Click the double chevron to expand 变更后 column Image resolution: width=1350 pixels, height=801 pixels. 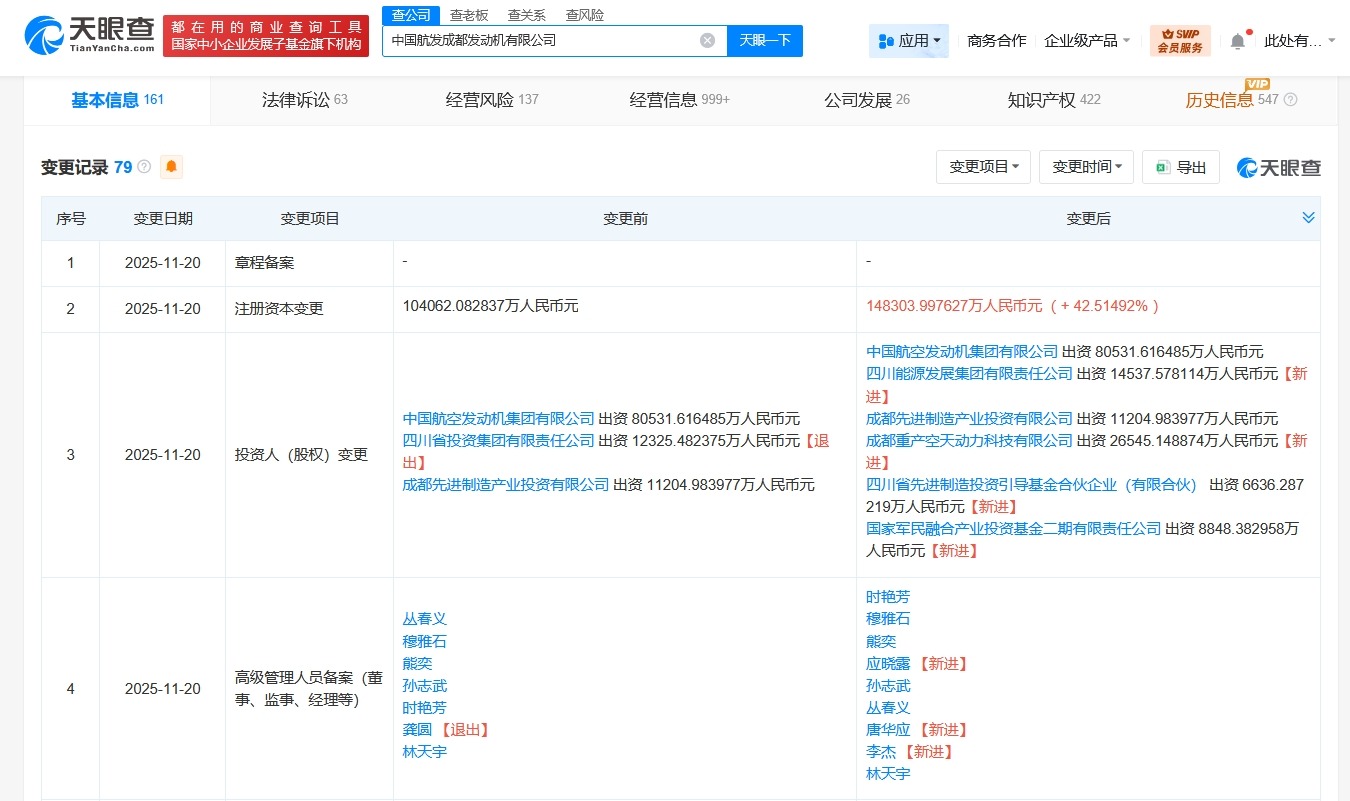1308,216
